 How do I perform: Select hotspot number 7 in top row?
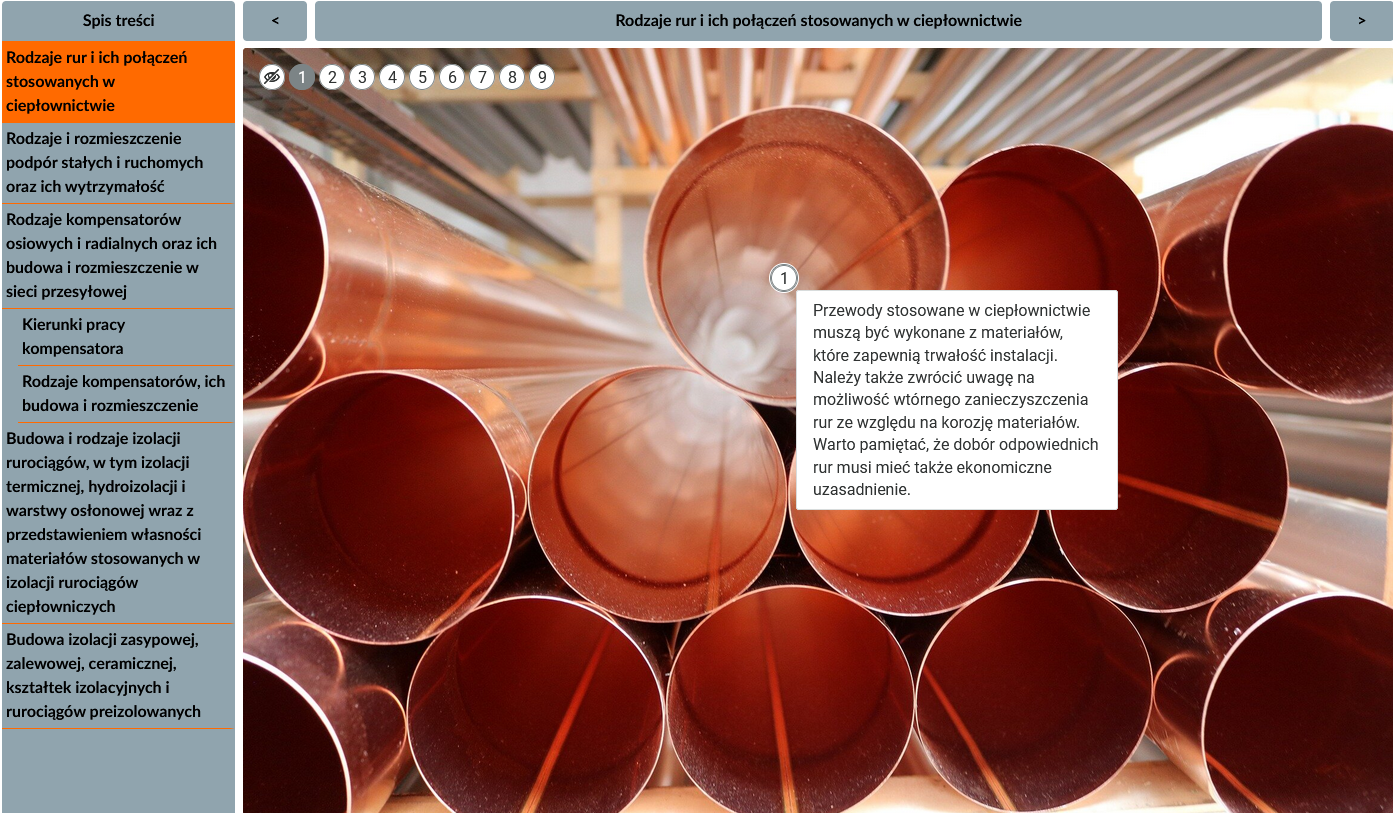click(482, 77)
